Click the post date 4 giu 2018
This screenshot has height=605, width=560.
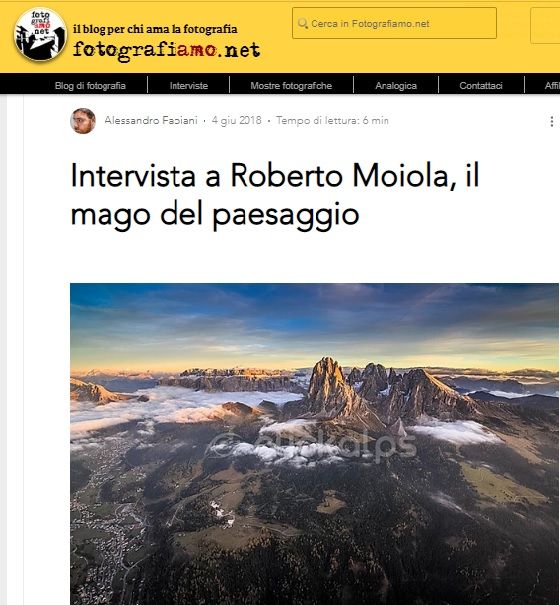pyautogui.click(x=237, y=120)
